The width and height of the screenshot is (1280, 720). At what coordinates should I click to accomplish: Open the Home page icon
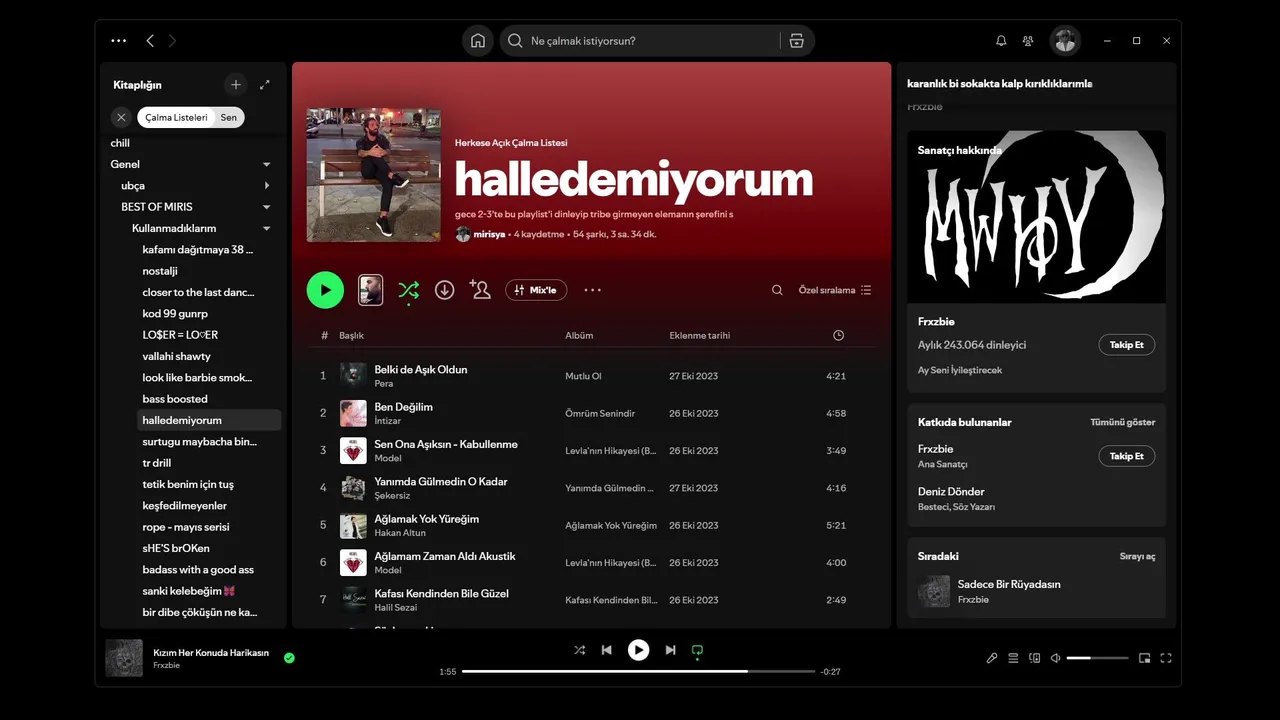[x=478, y=41]
